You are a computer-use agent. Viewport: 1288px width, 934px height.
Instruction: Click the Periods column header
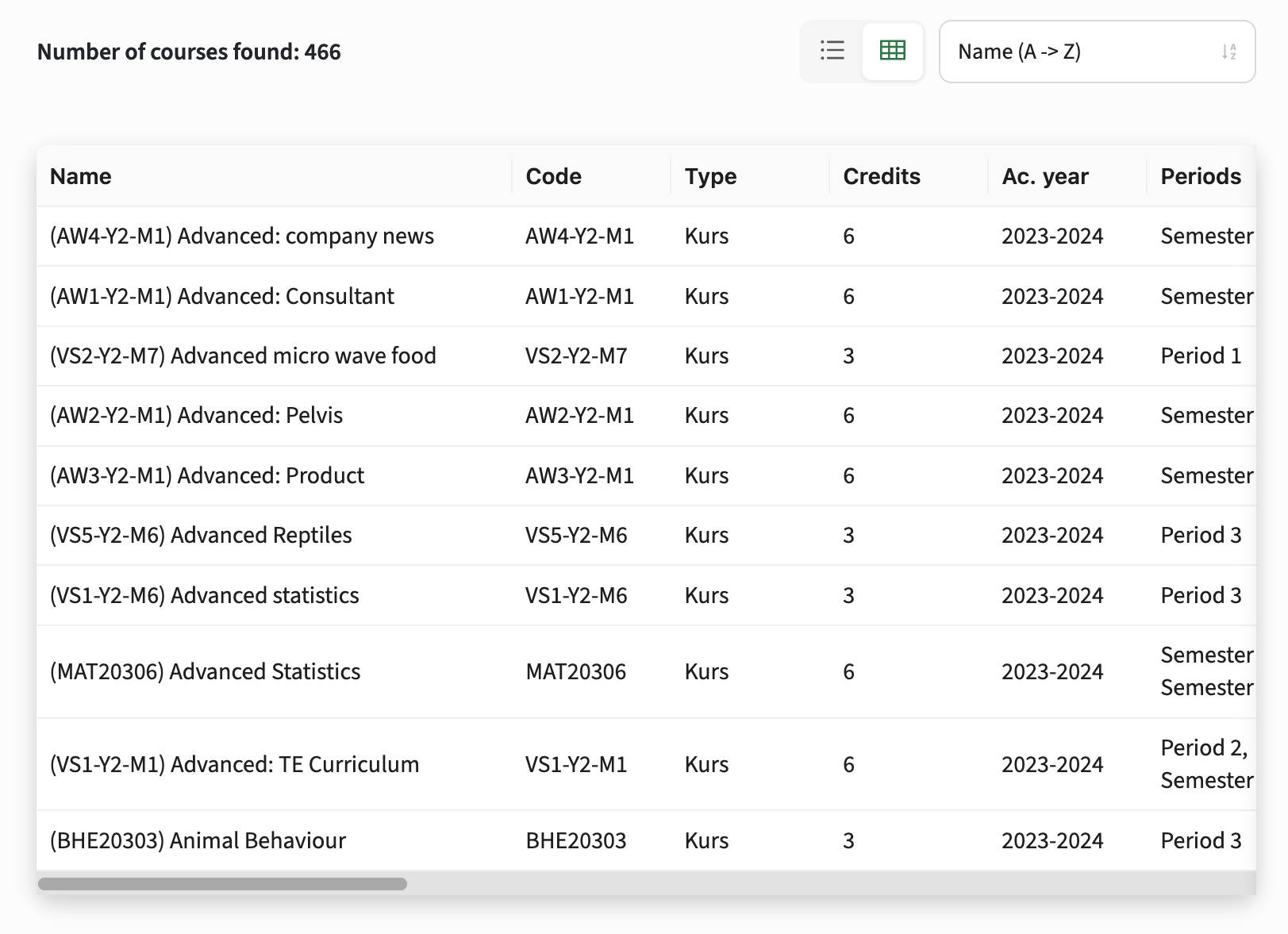click(1201, 176)
